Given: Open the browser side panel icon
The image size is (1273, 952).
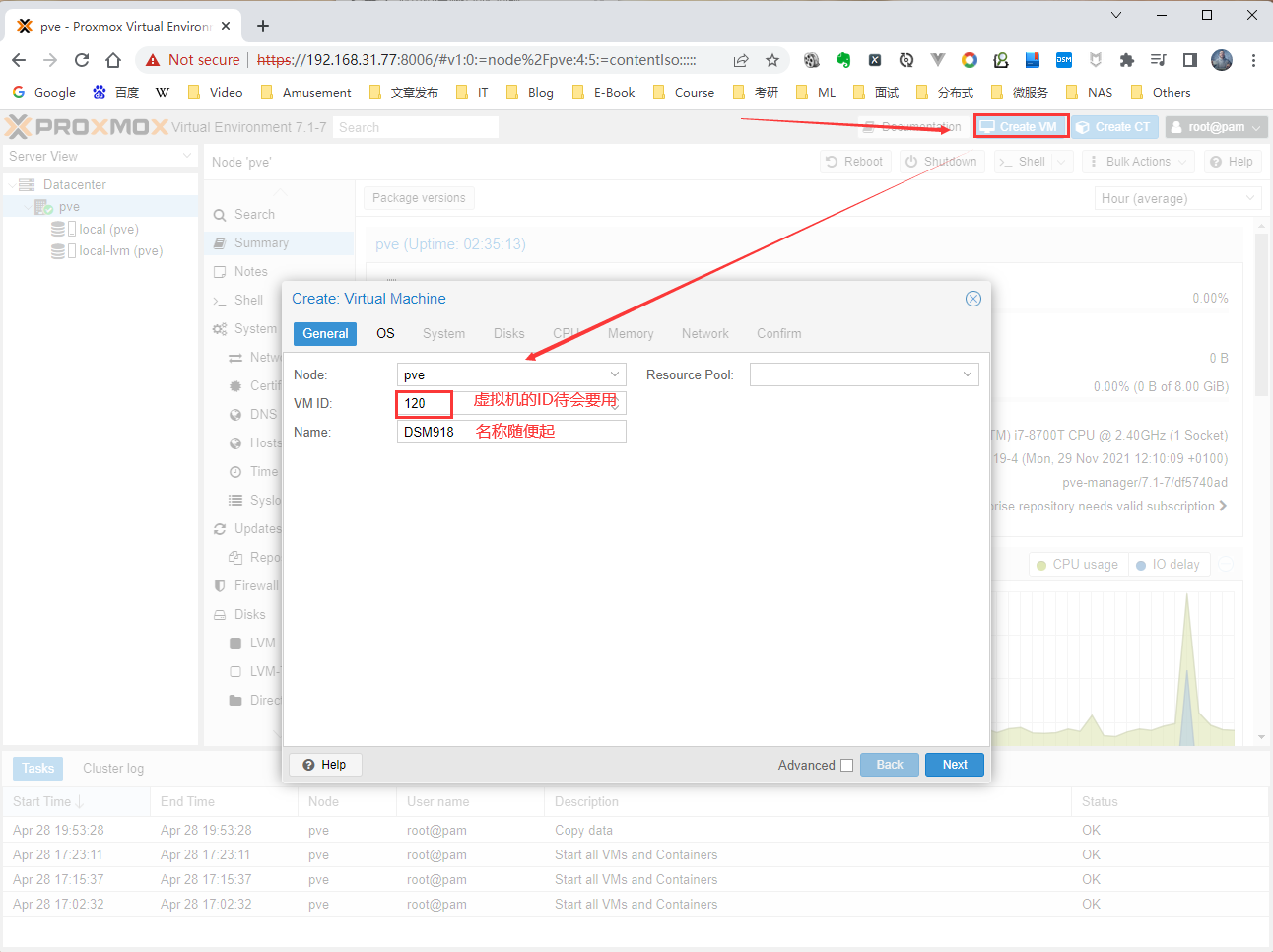Looking at the screenshot, I should (1190, 60).
